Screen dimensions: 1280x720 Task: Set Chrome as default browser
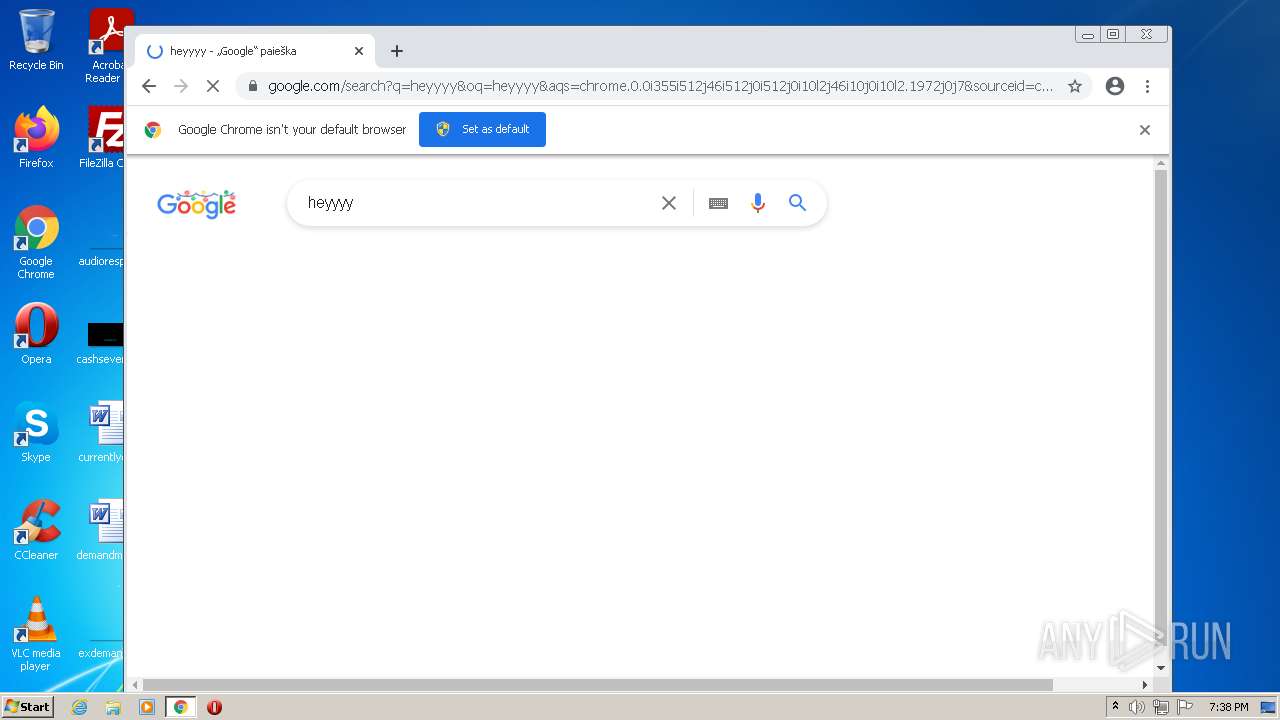coord(482,129)
